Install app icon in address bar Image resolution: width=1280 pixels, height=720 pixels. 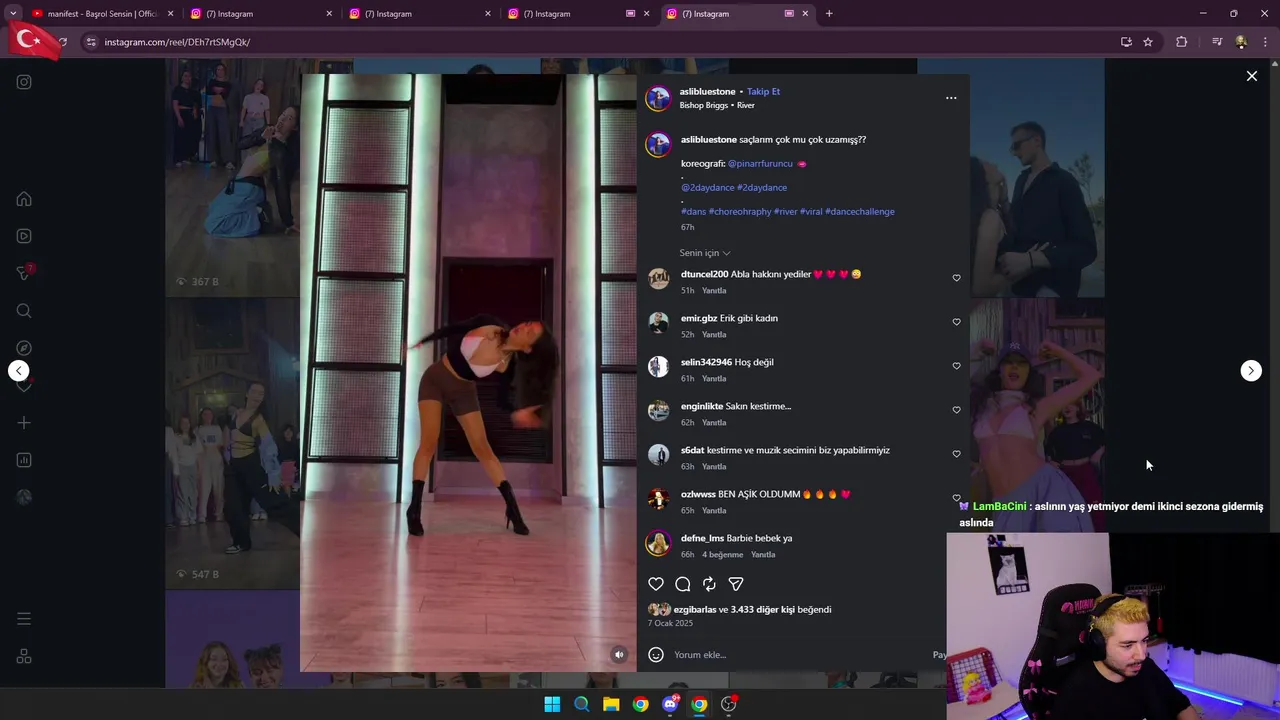tap(1126, 42)
